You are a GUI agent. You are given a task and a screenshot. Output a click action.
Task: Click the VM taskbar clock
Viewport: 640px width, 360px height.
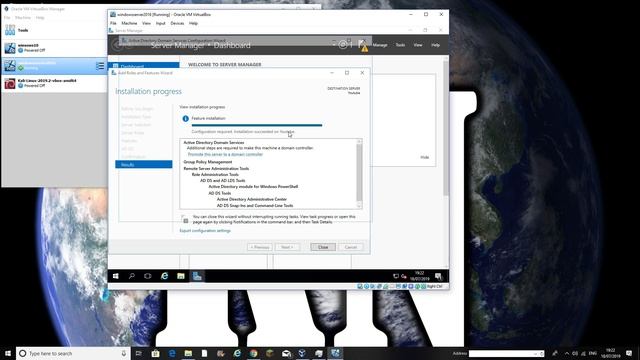420,276
